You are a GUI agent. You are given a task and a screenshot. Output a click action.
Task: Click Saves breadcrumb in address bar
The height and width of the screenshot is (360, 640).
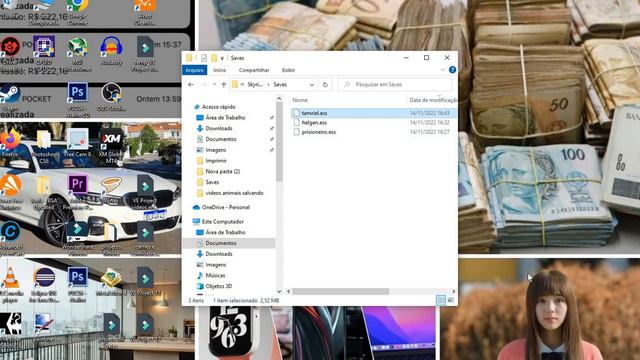tap(280, 84)
